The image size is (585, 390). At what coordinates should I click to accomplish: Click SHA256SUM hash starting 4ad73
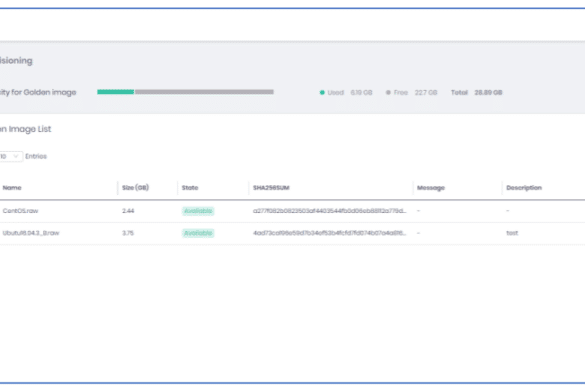coord(329,233)
